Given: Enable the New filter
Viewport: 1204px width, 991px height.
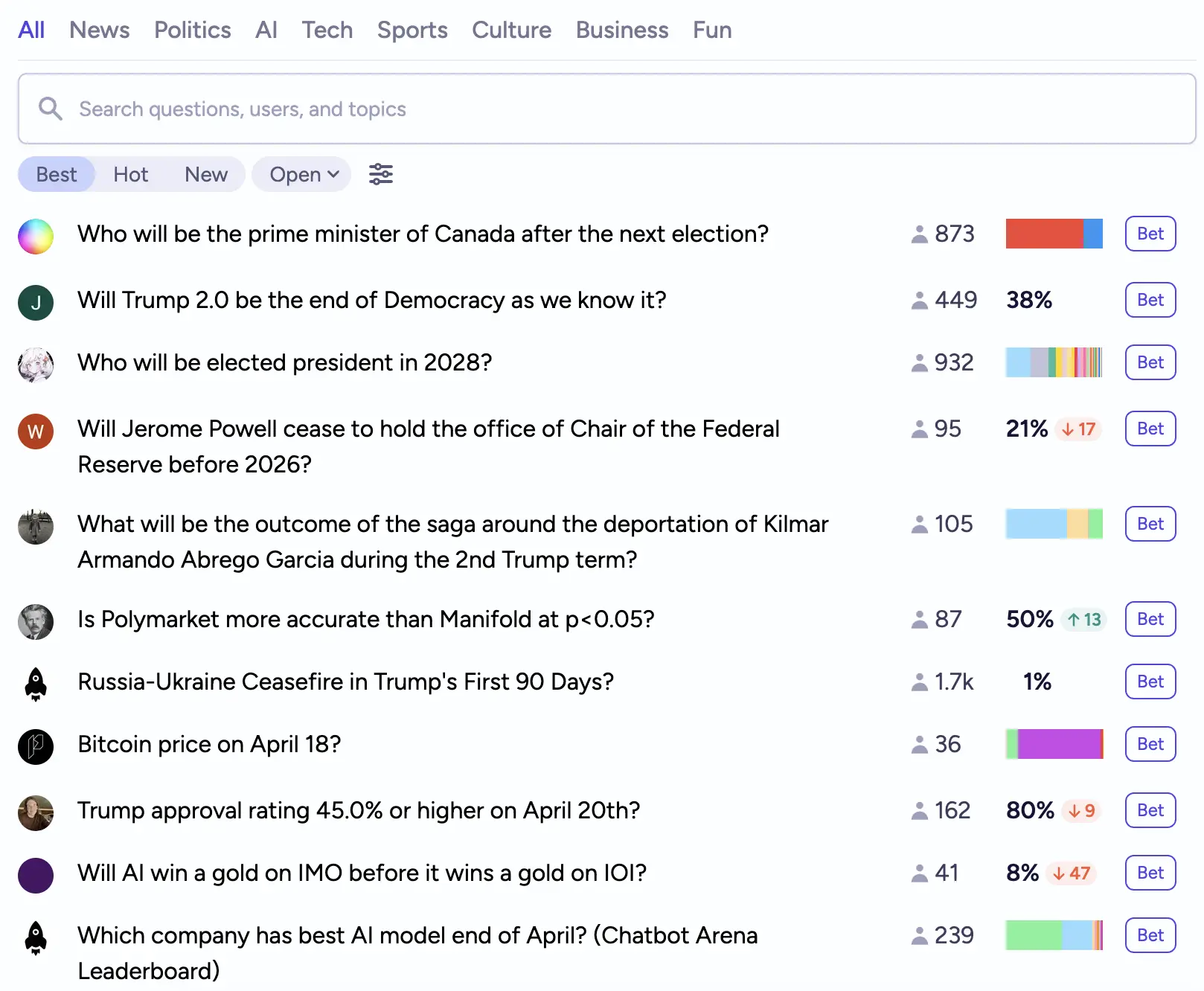Looking at the screenshot, I should [206, 173].
